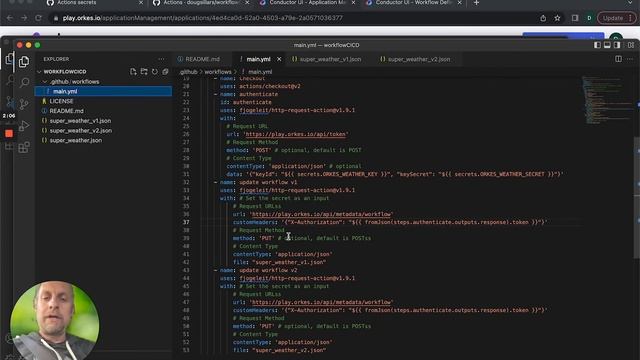Open editor more actions ellipsis menu
640x360 pixels.
[x=630, y=59]
